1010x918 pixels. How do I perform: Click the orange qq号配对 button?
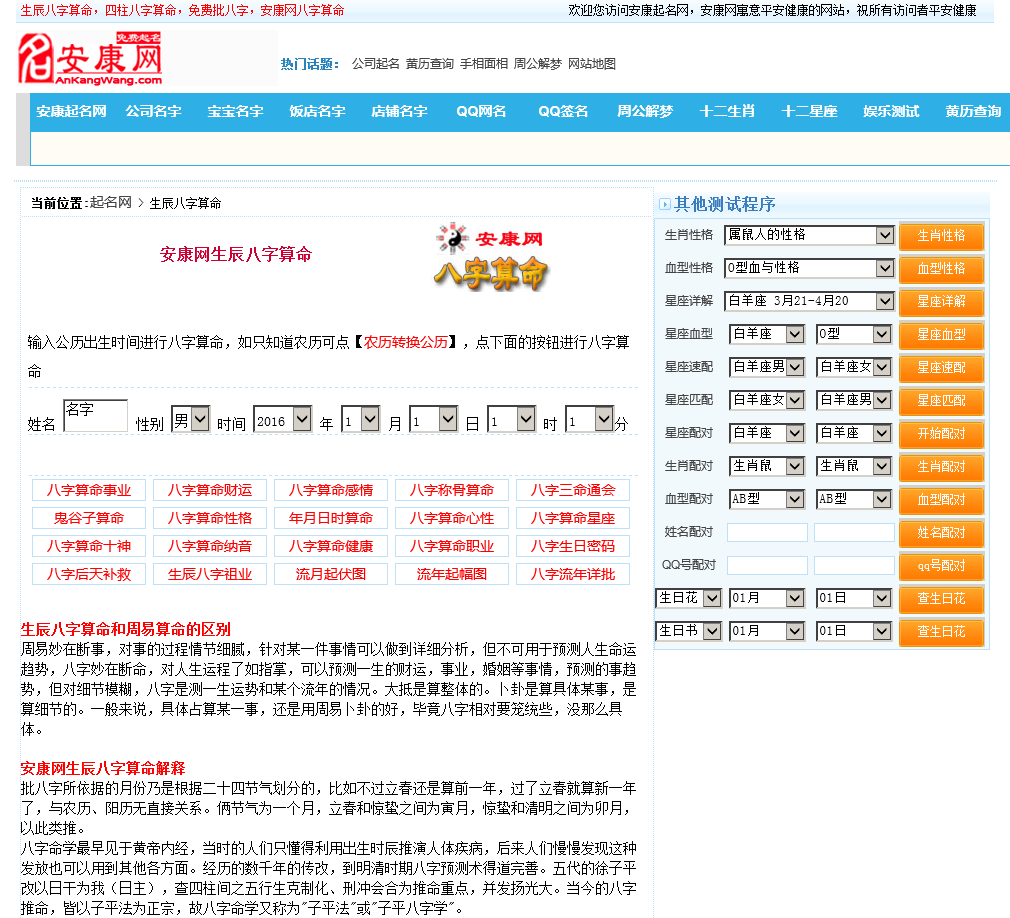(942, 566)
